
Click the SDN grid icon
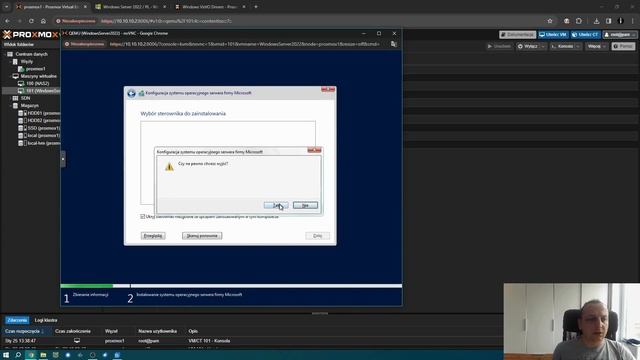pos(15,98)
